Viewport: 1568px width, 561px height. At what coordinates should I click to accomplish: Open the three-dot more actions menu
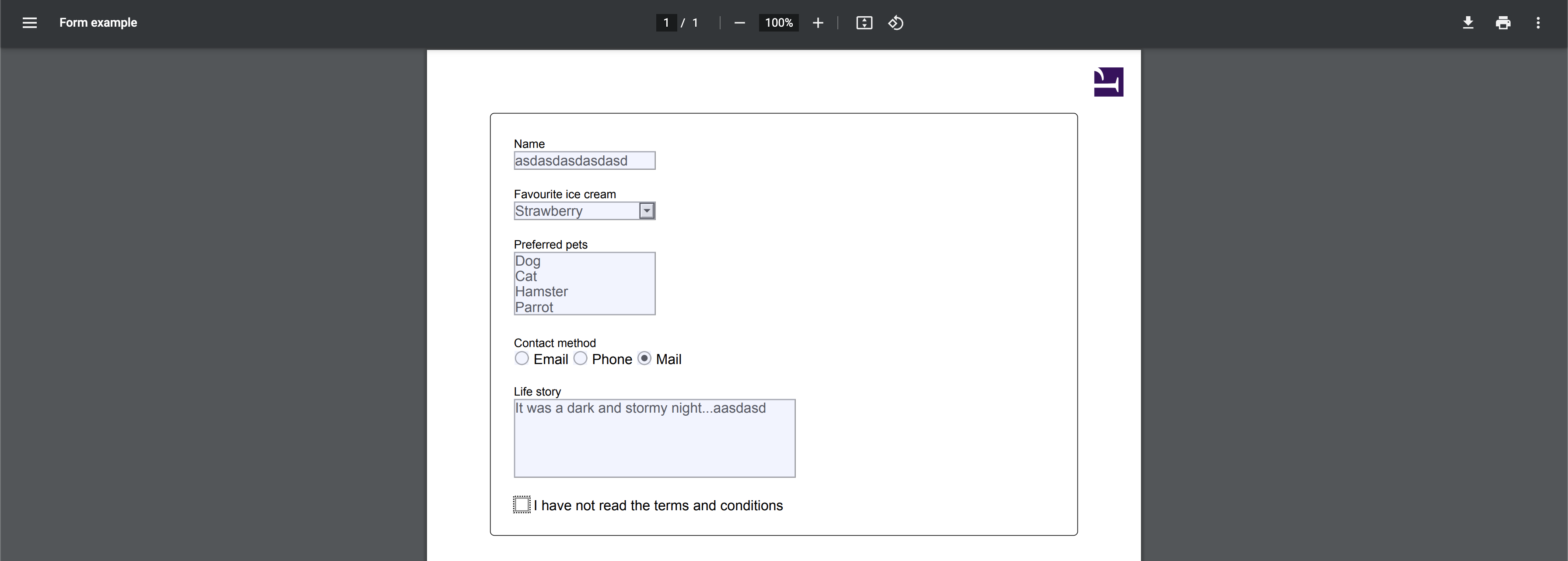(1538, 23)
